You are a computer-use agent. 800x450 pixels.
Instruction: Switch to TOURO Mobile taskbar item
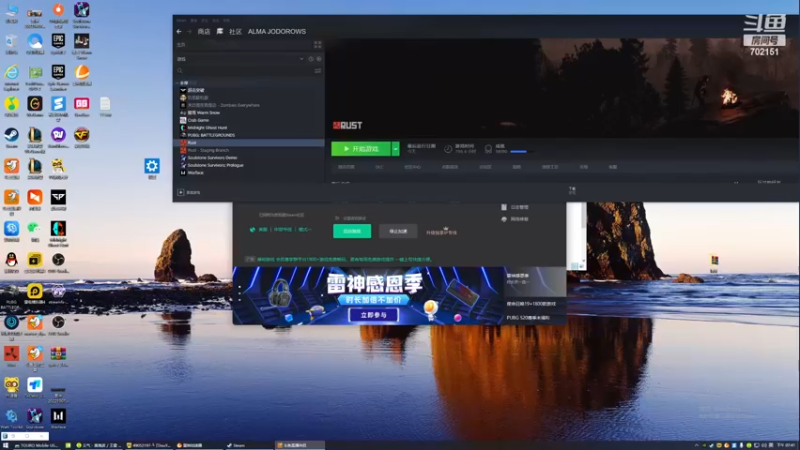[x=37, y=445]
